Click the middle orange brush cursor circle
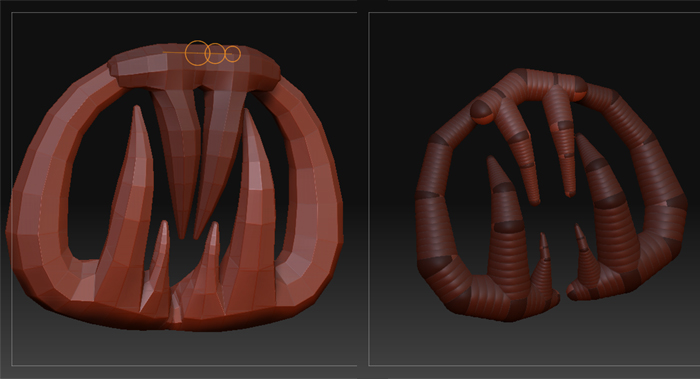 pyautogui.click(x=215, y=54)
